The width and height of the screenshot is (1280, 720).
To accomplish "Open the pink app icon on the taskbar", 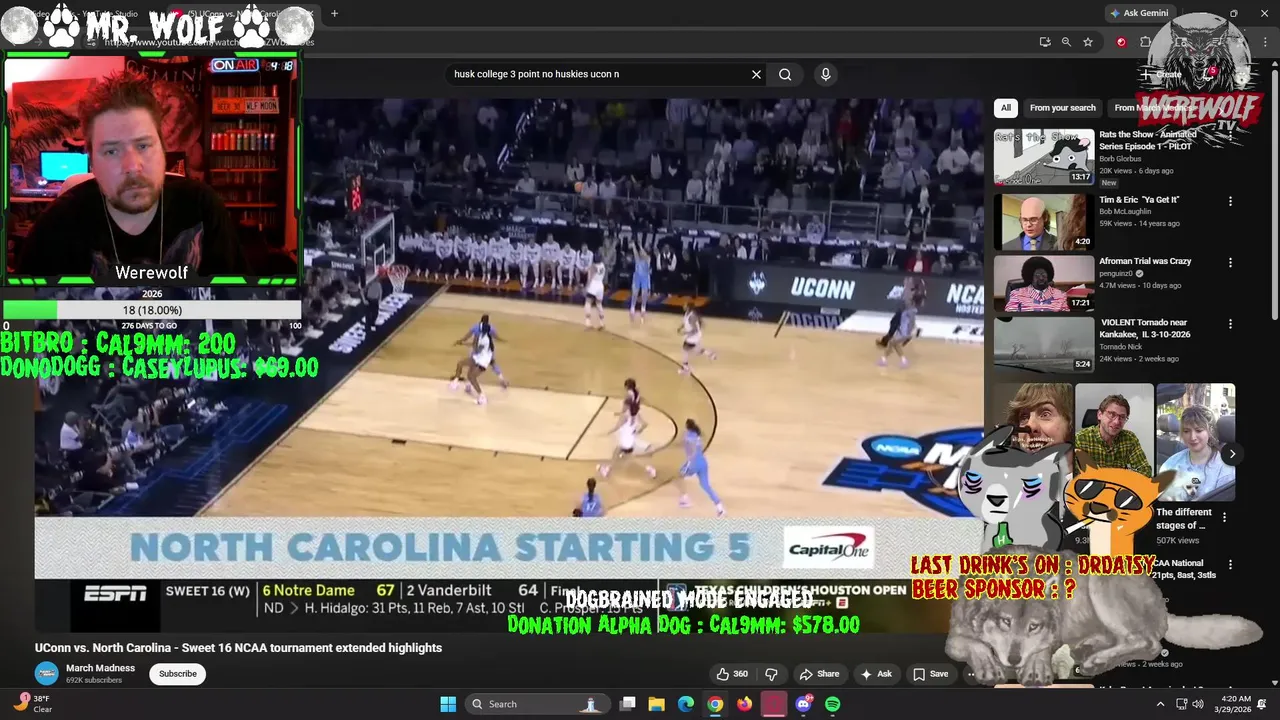I will 773,704.
